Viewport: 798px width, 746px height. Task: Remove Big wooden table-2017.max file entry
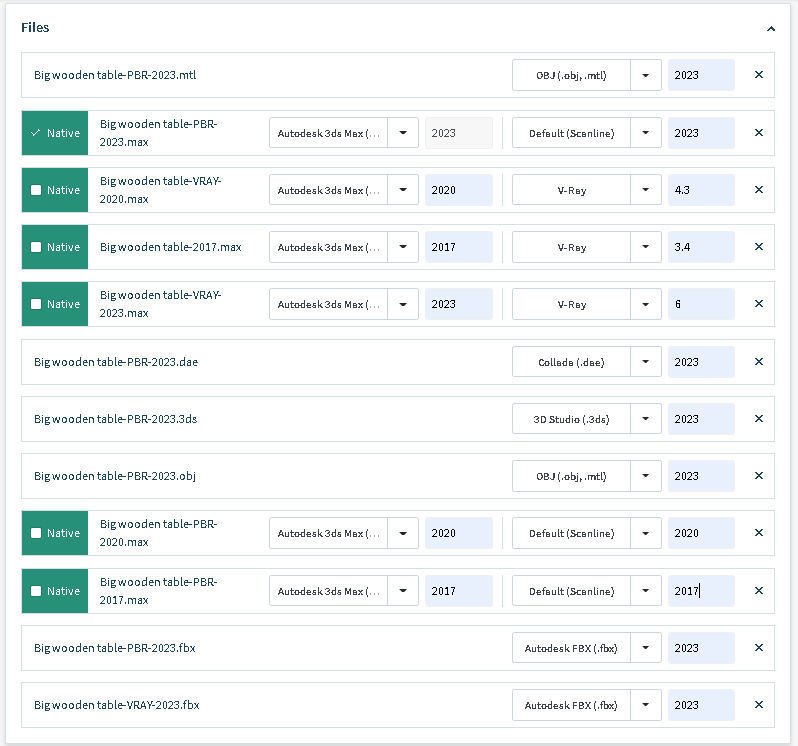coord(758,247)
